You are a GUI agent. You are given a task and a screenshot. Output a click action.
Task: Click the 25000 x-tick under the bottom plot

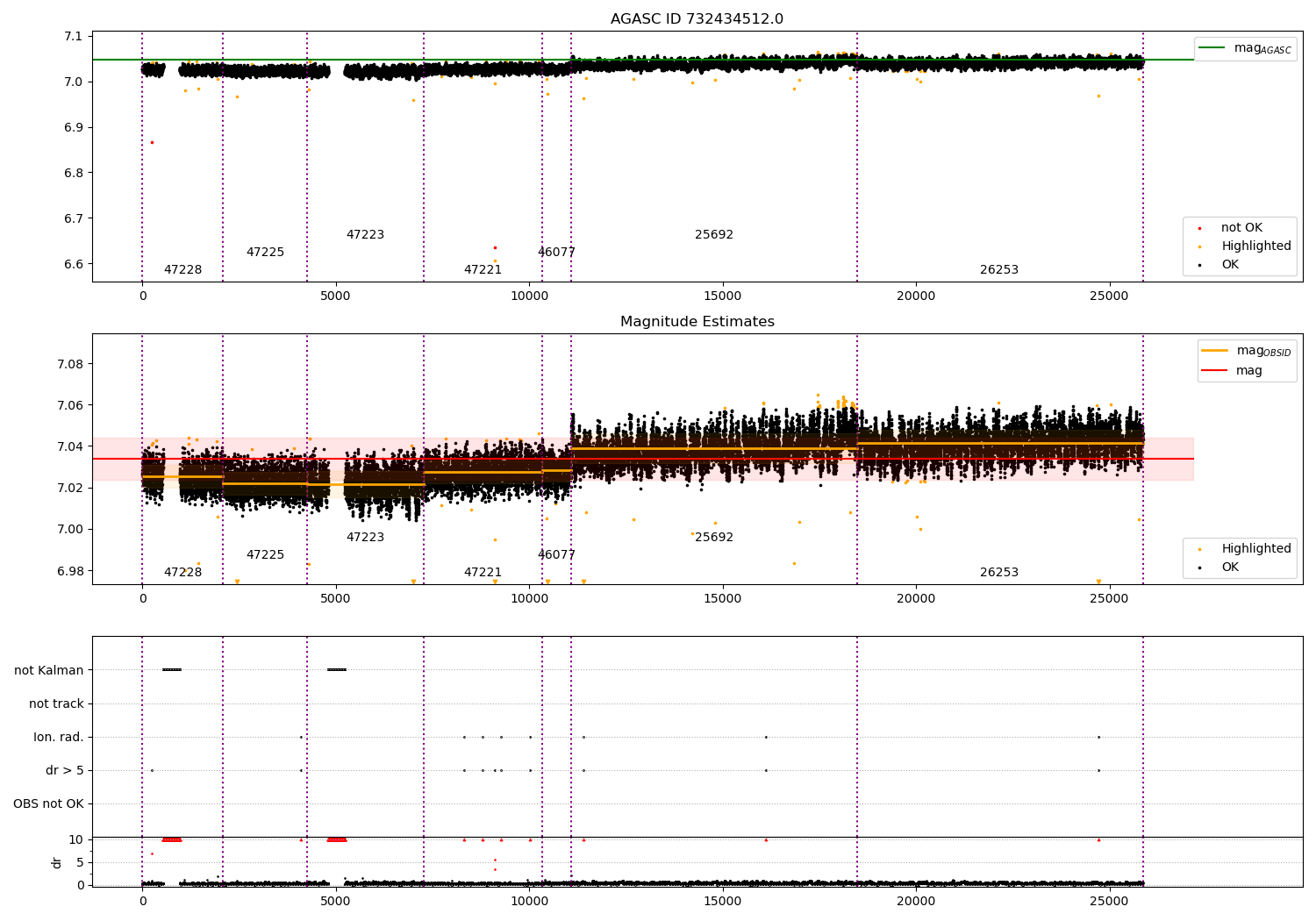click(x=1109, y=901)
